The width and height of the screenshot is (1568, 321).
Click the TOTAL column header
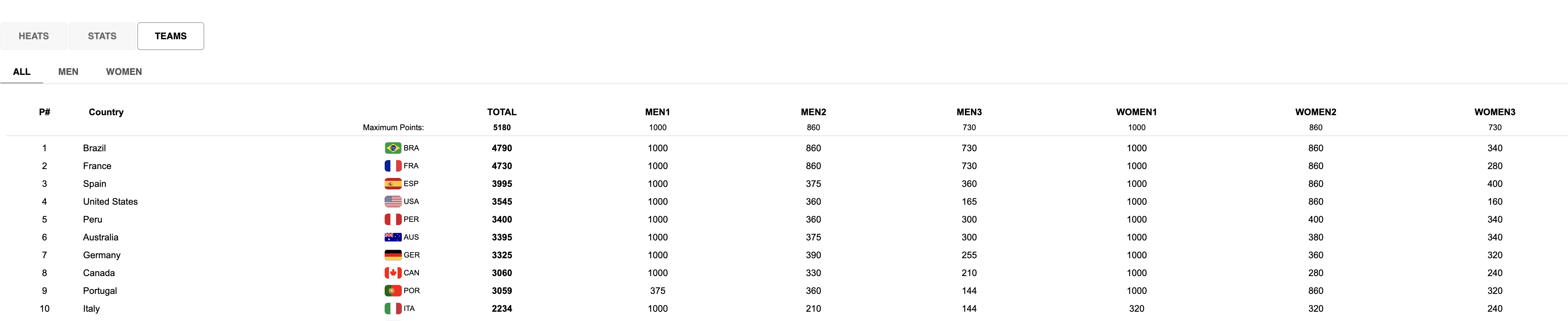(x=502, y=112)
